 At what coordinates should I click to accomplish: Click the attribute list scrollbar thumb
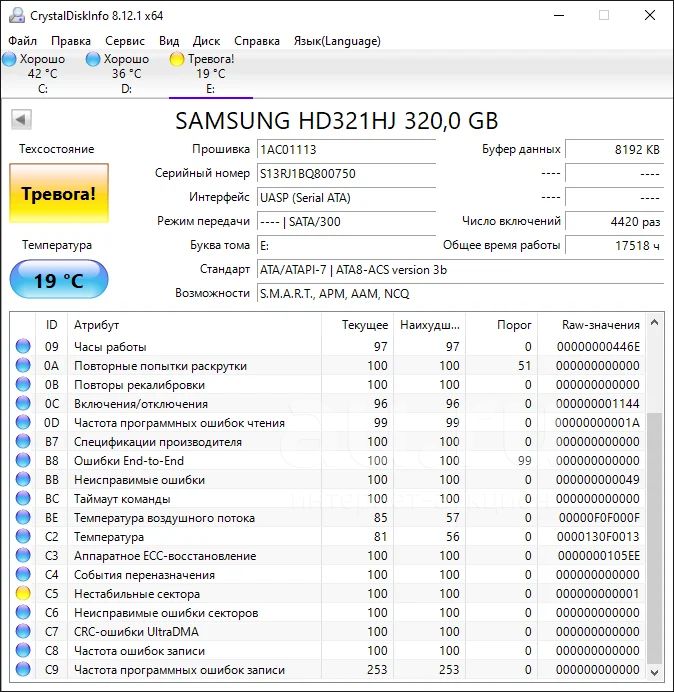click(655, 538)
